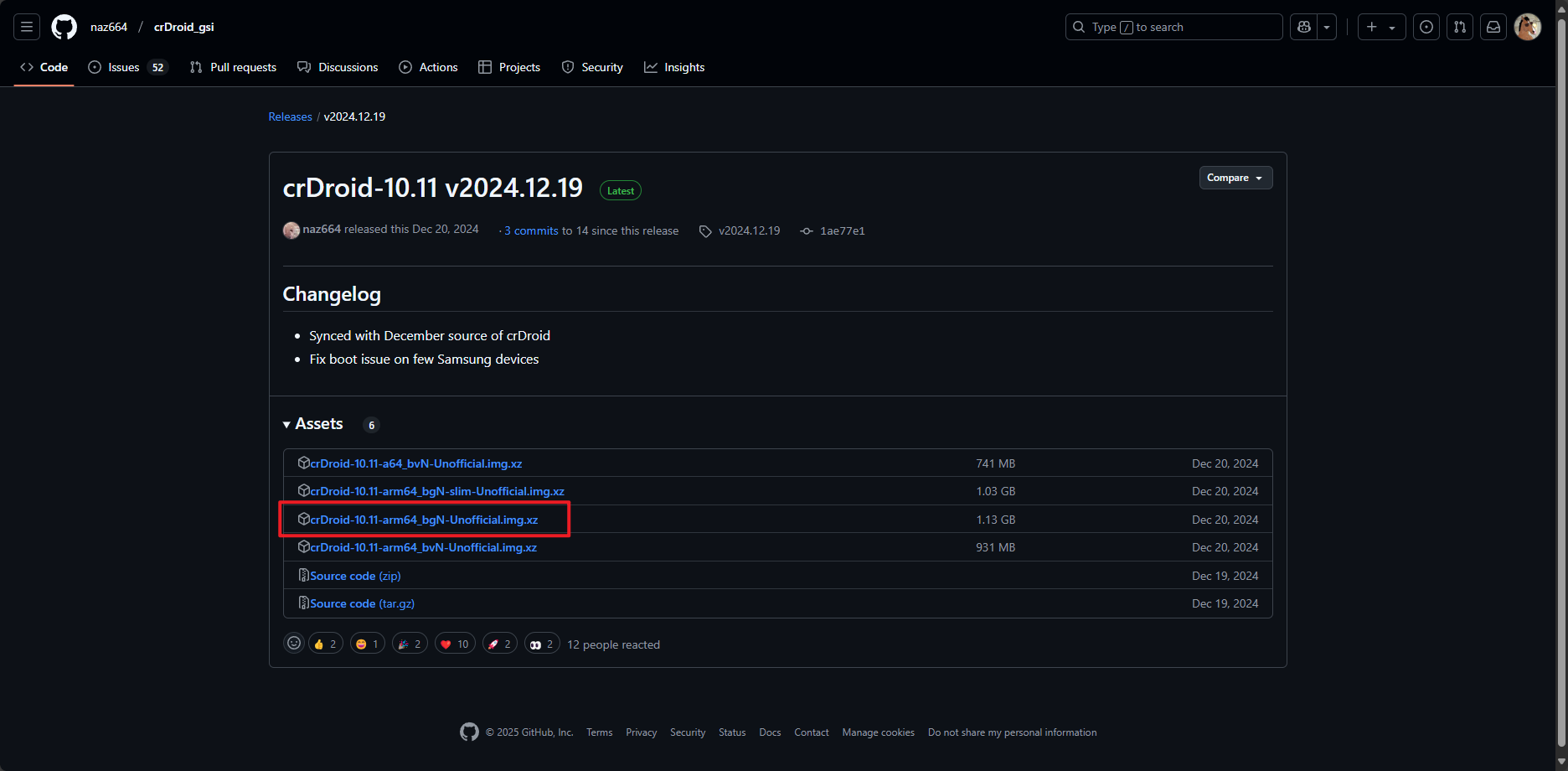The image size is (1568, 771).
Task: Open the add reaction smiley picker
Action: (294, 644)
